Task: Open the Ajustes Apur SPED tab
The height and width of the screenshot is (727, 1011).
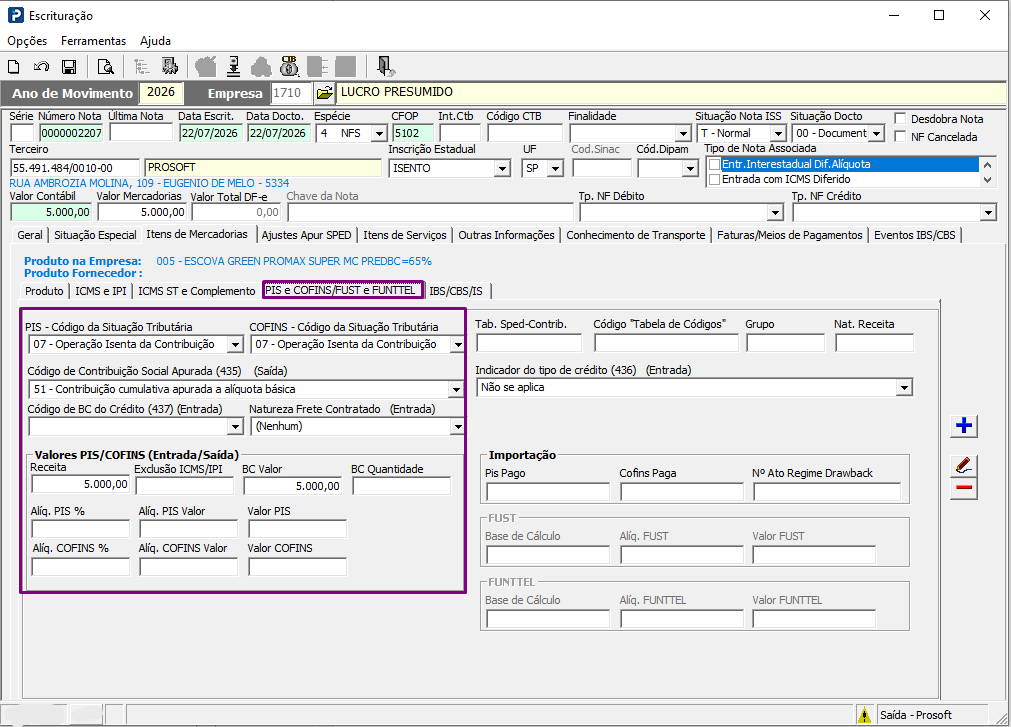Action: pyautogui.click(x=306, y=235)
